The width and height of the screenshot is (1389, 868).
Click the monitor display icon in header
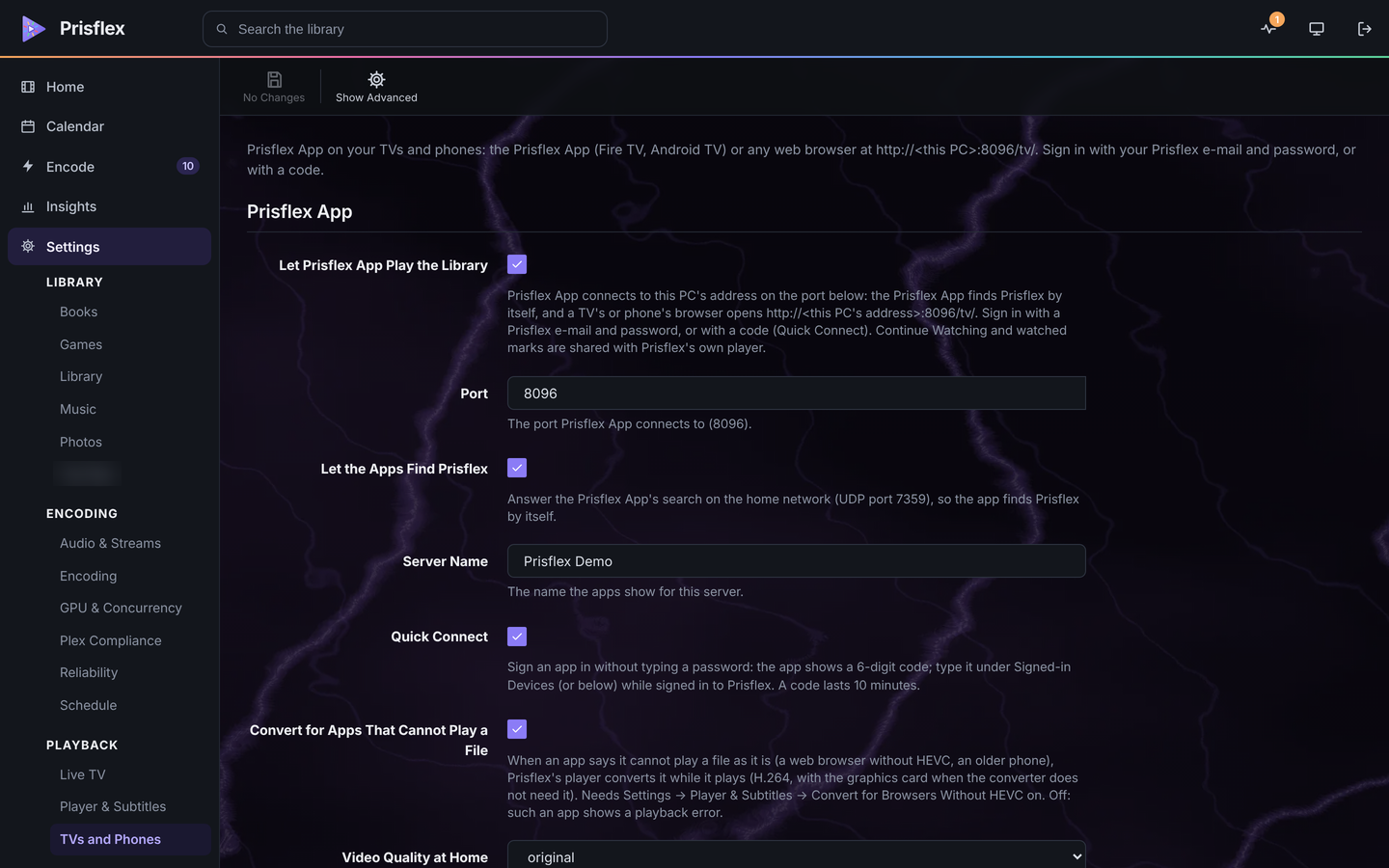(x=1317, y=29)
